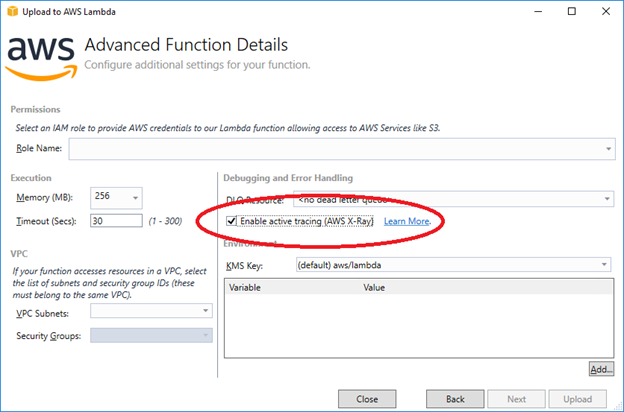
Task: Open the Learn More link
Action: (406, 221)
